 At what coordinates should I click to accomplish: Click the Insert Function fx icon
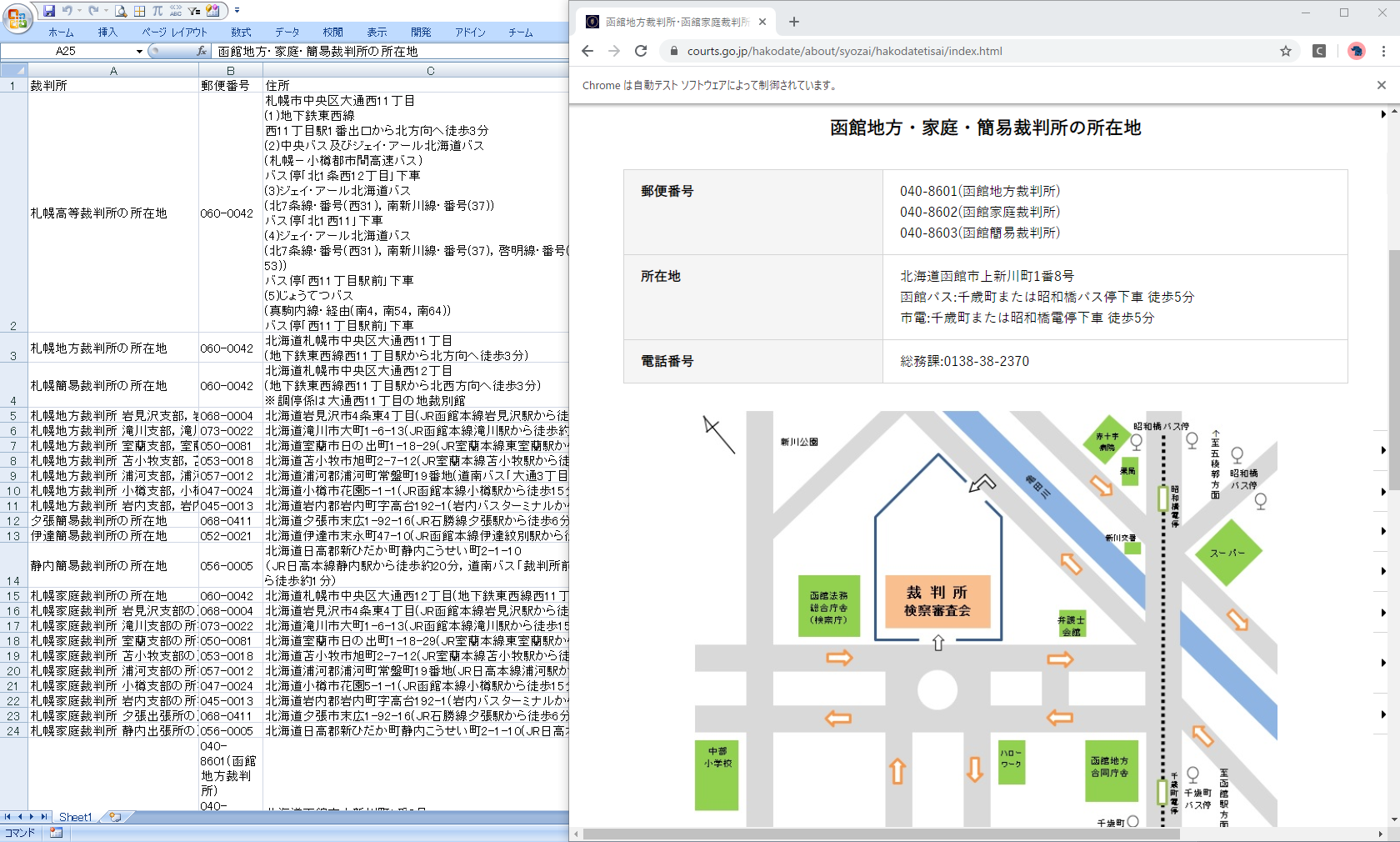pos(202,51)
